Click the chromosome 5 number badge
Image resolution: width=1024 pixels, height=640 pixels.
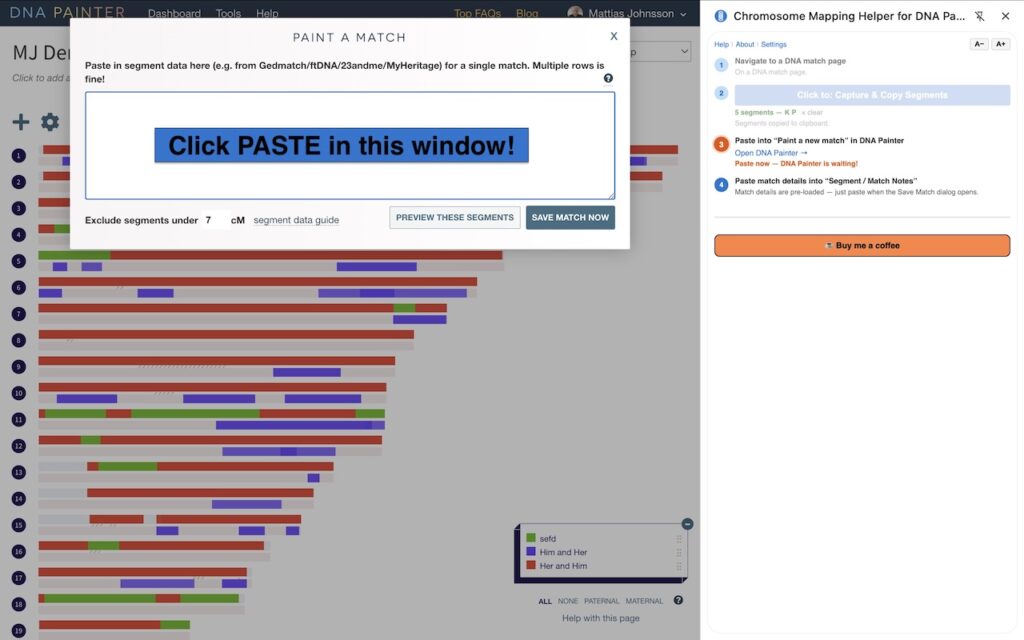tap(18, 262)
